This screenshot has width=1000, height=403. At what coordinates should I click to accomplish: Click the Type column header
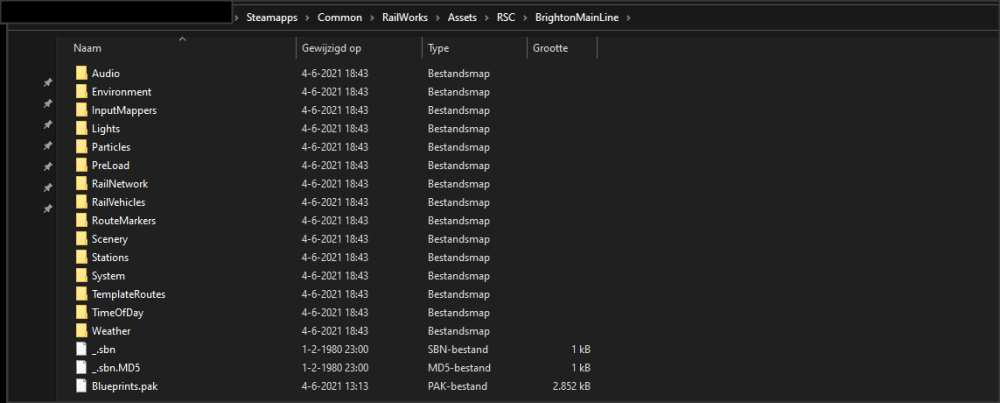(x=438, y=48)
